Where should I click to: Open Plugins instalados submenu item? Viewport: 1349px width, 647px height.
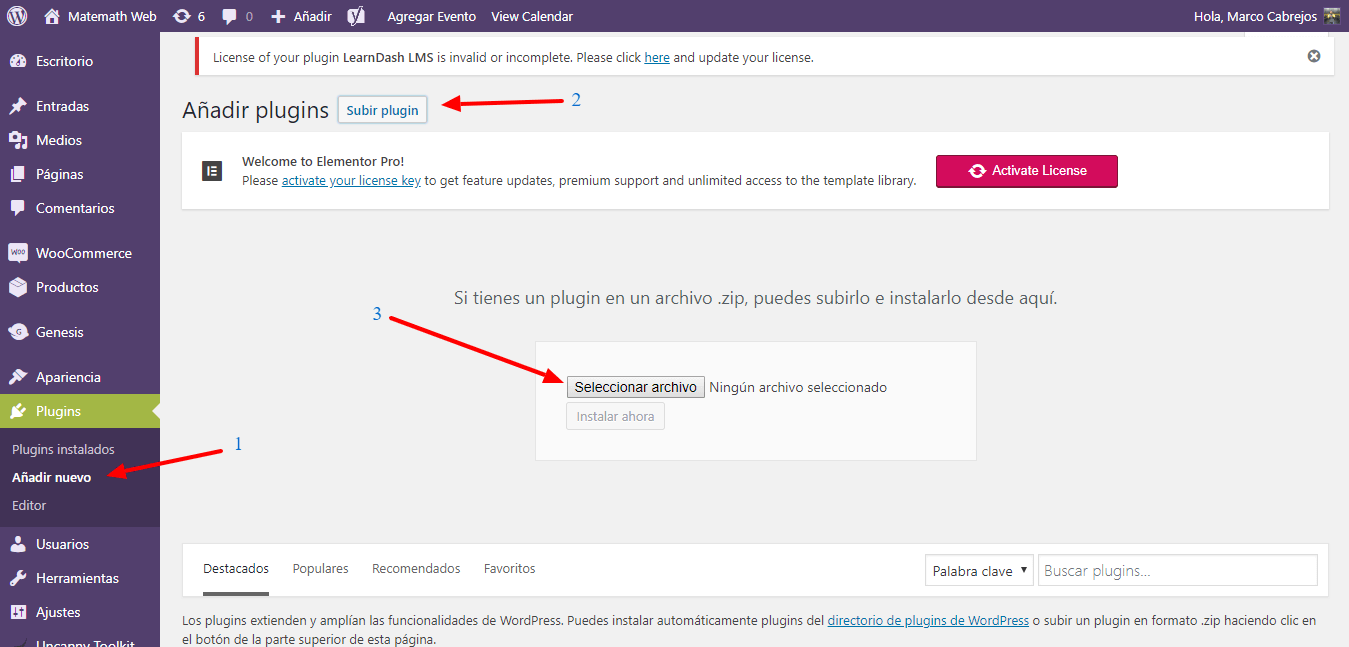point(63,449)
